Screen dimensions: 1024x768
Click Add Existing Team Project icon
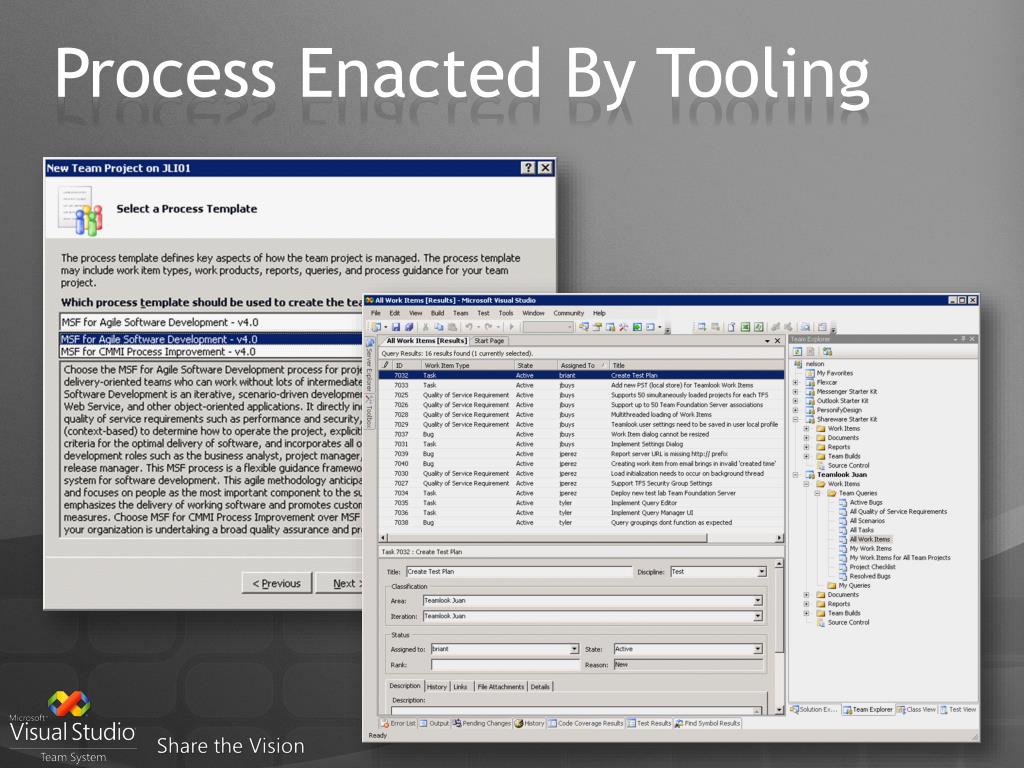click(x=827, y=352)
